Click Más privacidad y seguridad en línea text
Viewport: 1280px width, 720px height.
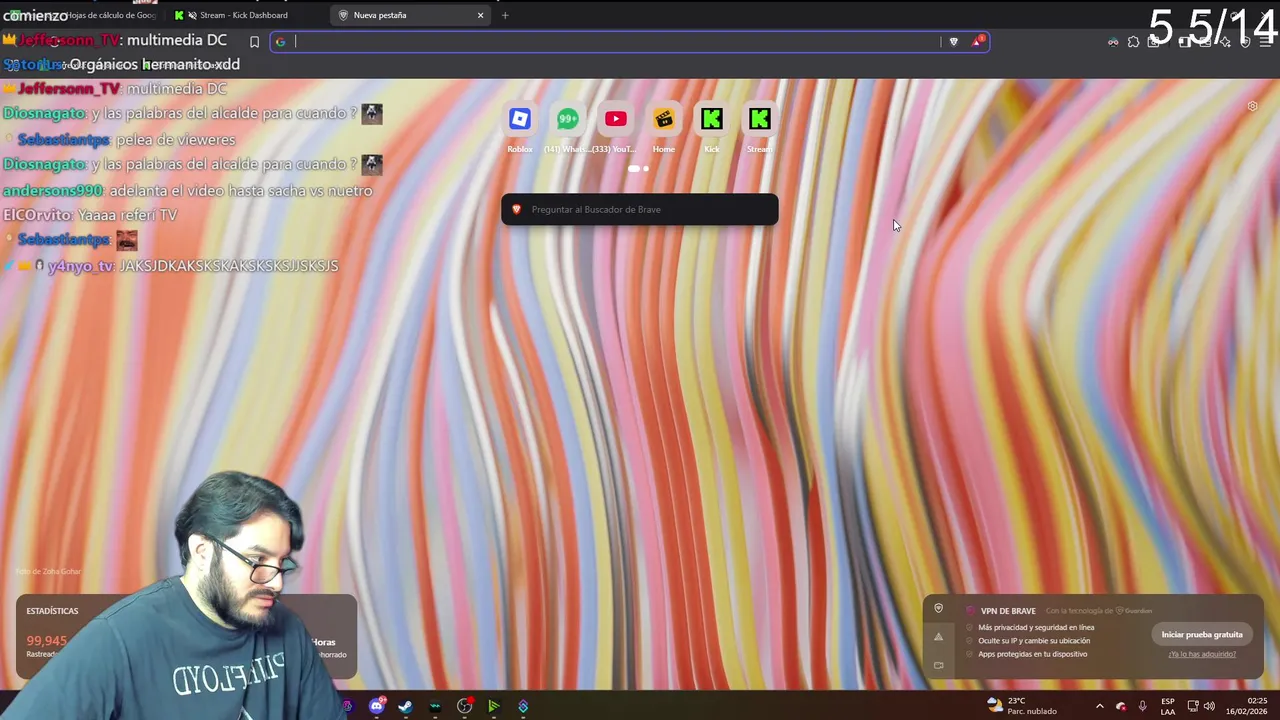(1036, 628)
